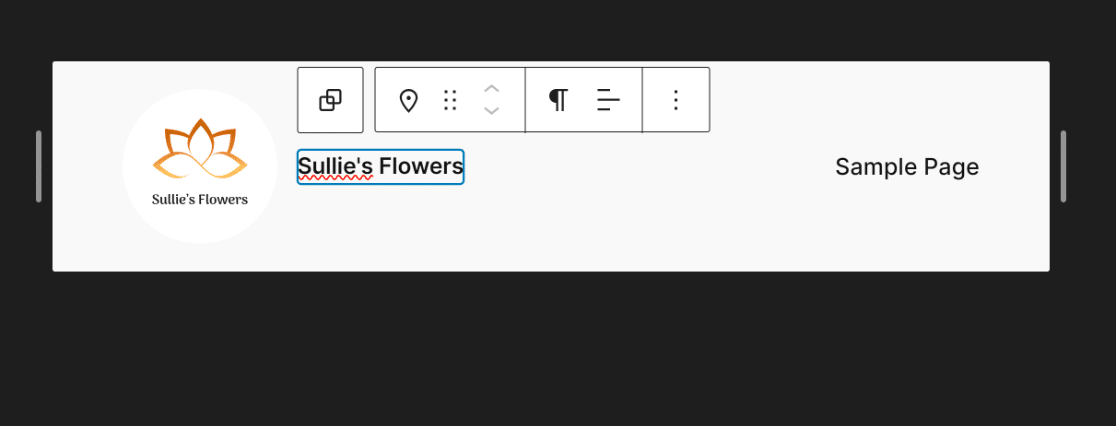Click the misspelled word Sullie's in site title
The image size is (1116, 426).
tap(335, 166)
